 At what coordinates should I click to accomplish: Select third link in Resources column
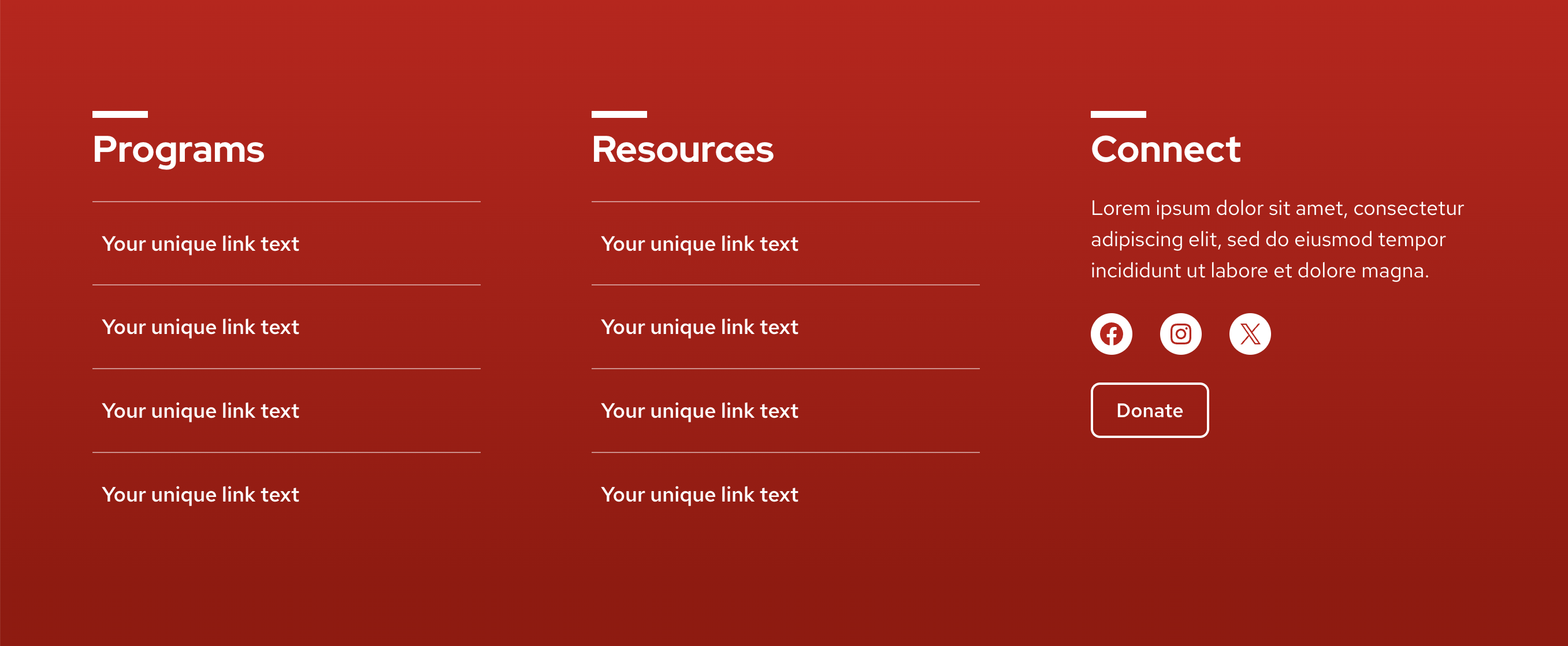tap(700, 410)
